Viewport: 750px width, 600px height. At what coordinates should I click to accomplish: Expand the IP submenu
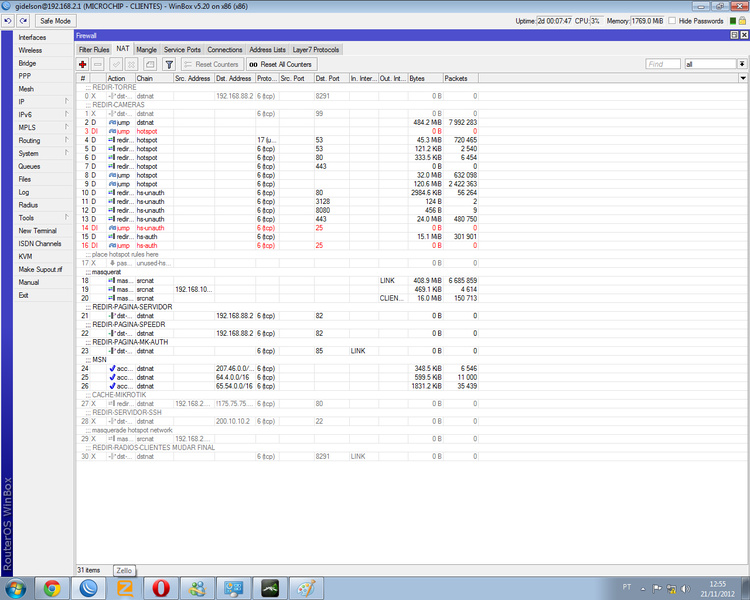(66, 101)
